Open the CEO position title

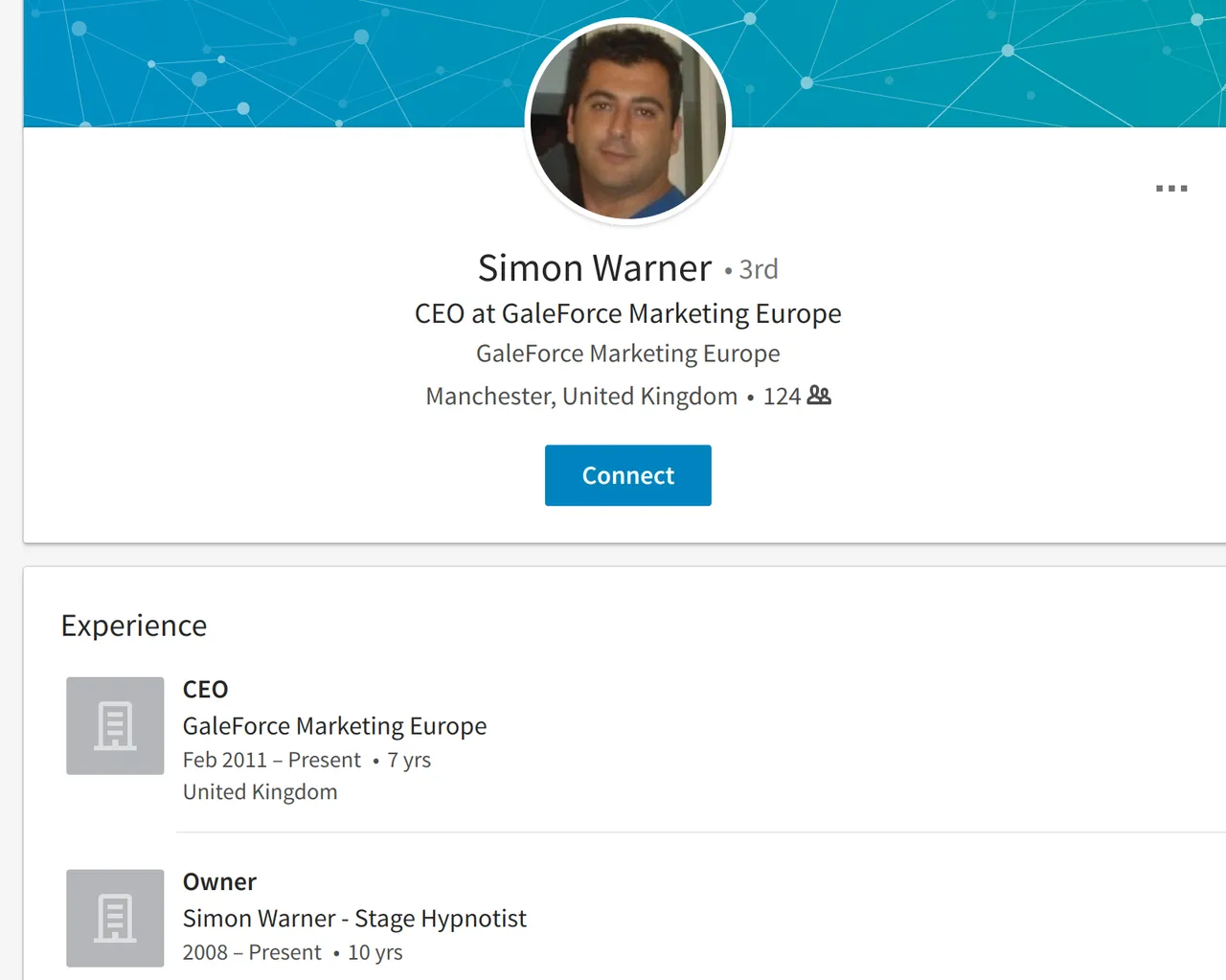point(206,690)
